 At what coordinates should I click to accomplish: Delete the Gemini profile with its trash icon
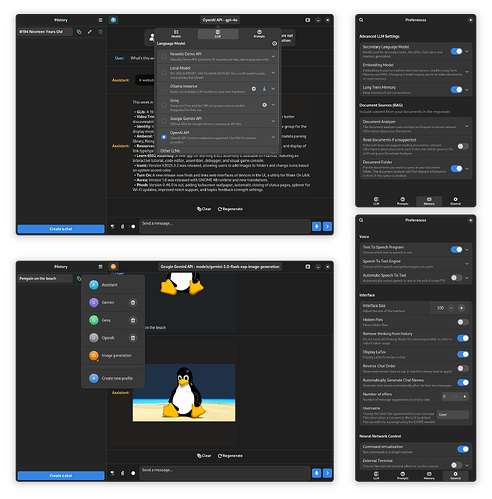pos(133,302)
